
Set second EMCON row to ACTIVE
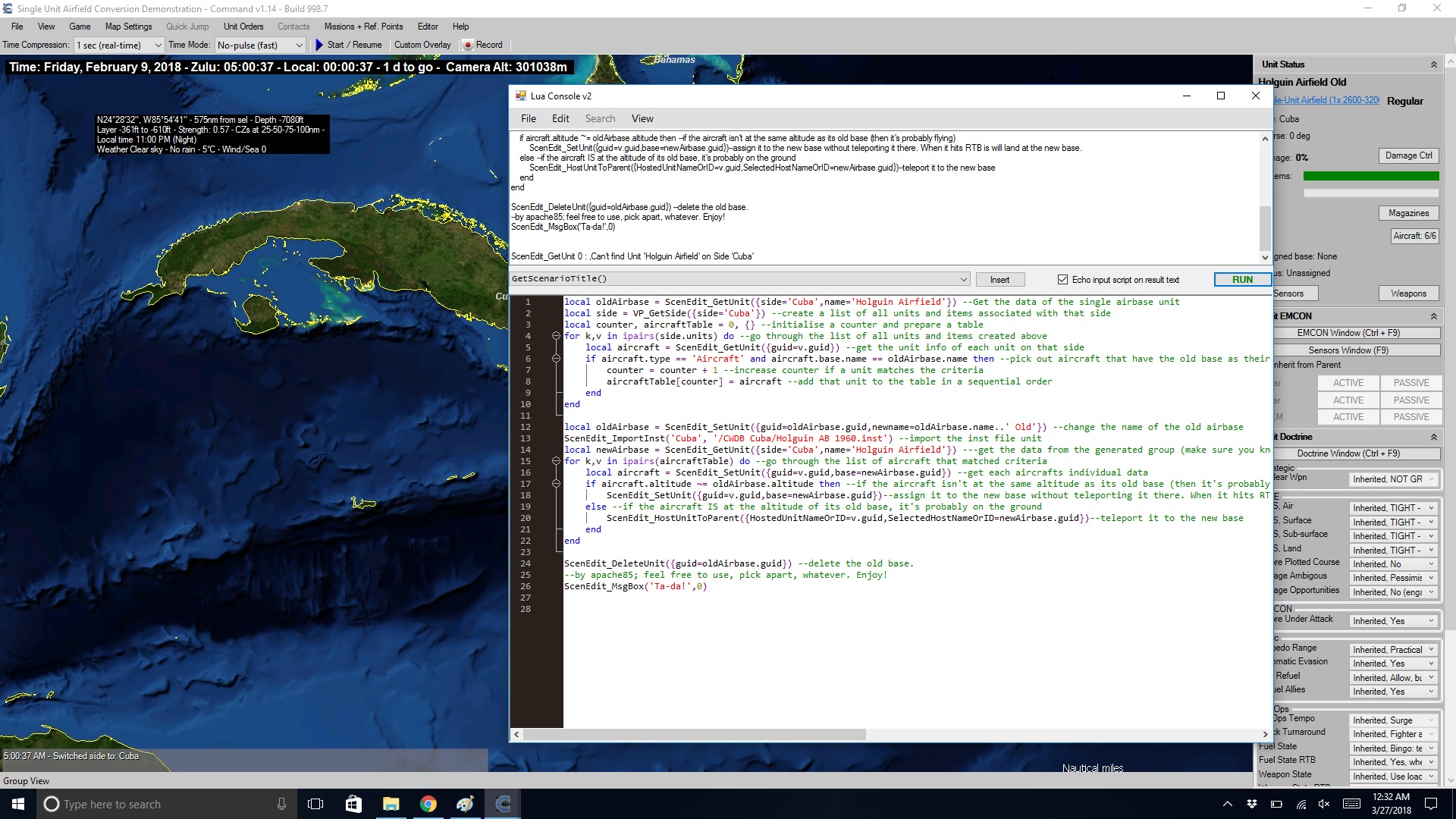tap(1348, 400)
